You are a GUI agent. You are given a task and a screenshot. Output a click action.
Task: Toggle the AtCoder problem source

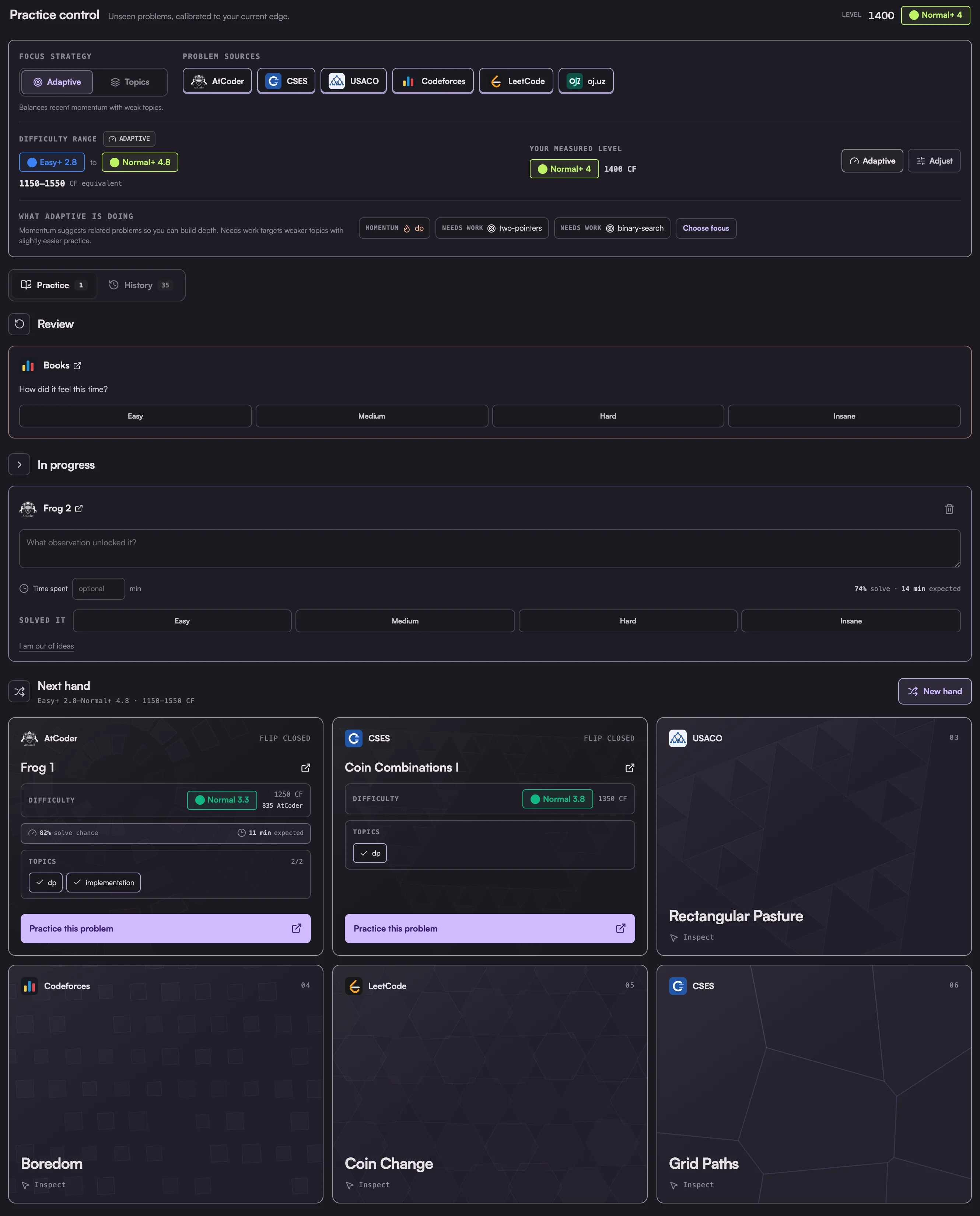click(217, 81)
